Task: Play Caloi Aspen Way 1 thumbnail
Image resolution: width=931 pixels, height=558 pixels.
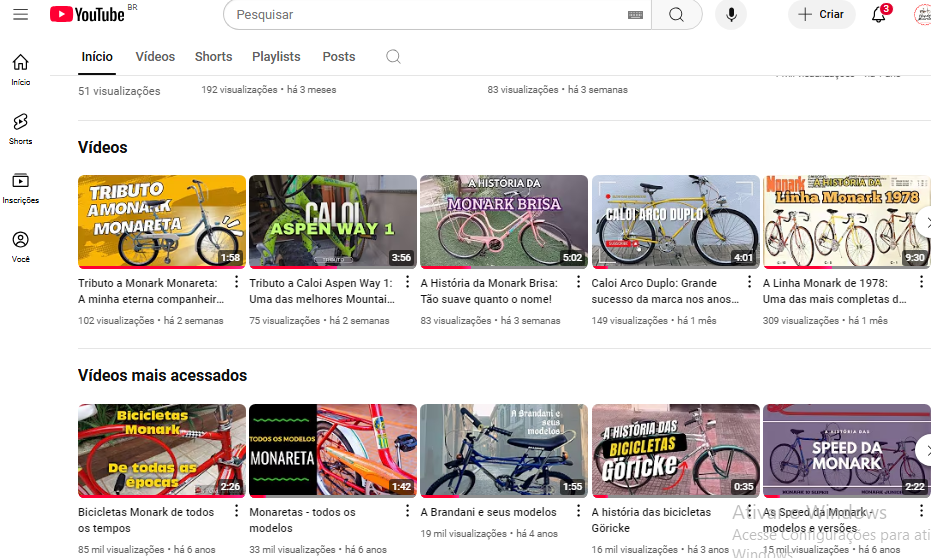Action: 333,221
